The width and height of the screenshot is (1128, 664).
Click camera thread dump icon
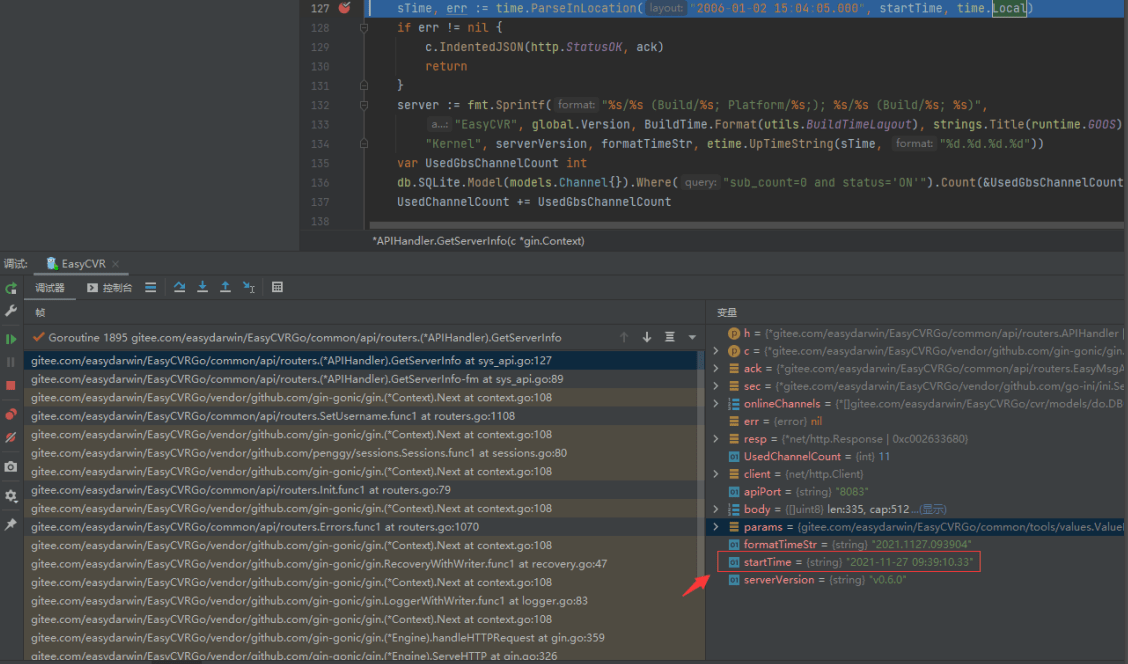[11, 467]
